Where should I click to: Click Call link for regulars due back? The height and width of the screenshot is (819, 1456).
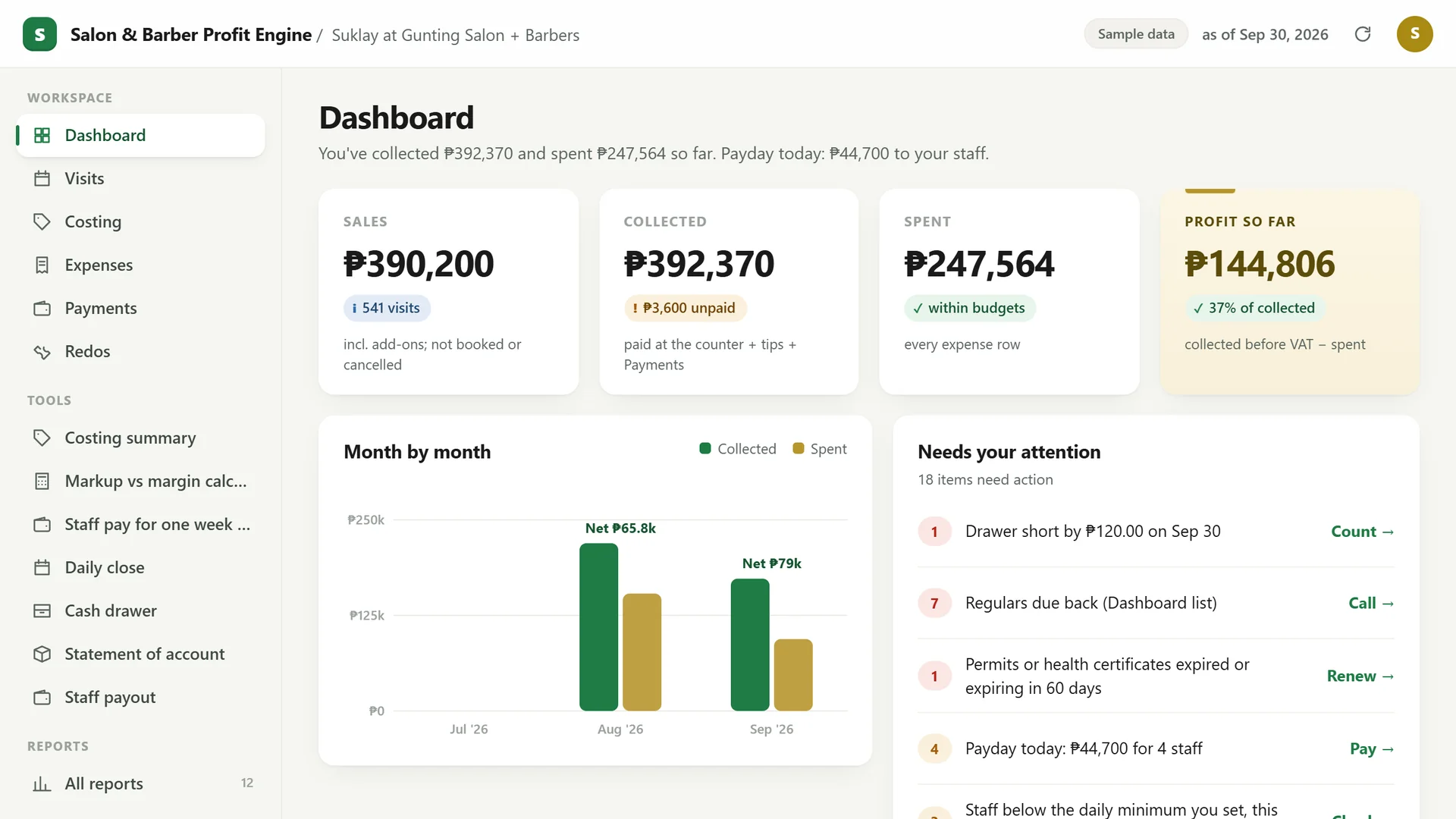coord(1371,603)
